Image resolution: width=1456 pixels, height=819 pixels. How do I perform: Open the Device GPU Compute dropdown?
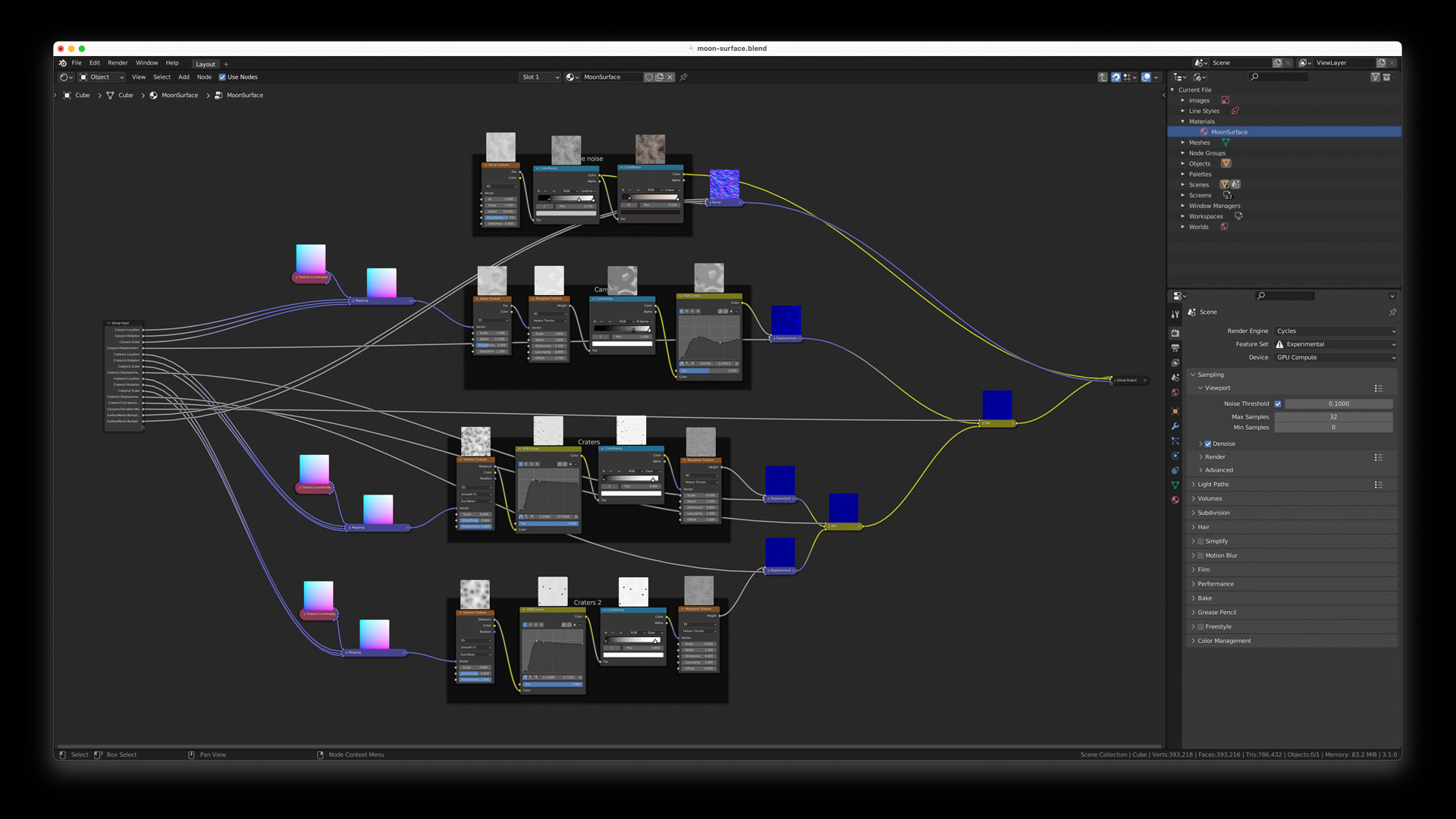click(x=1335, y=358)
